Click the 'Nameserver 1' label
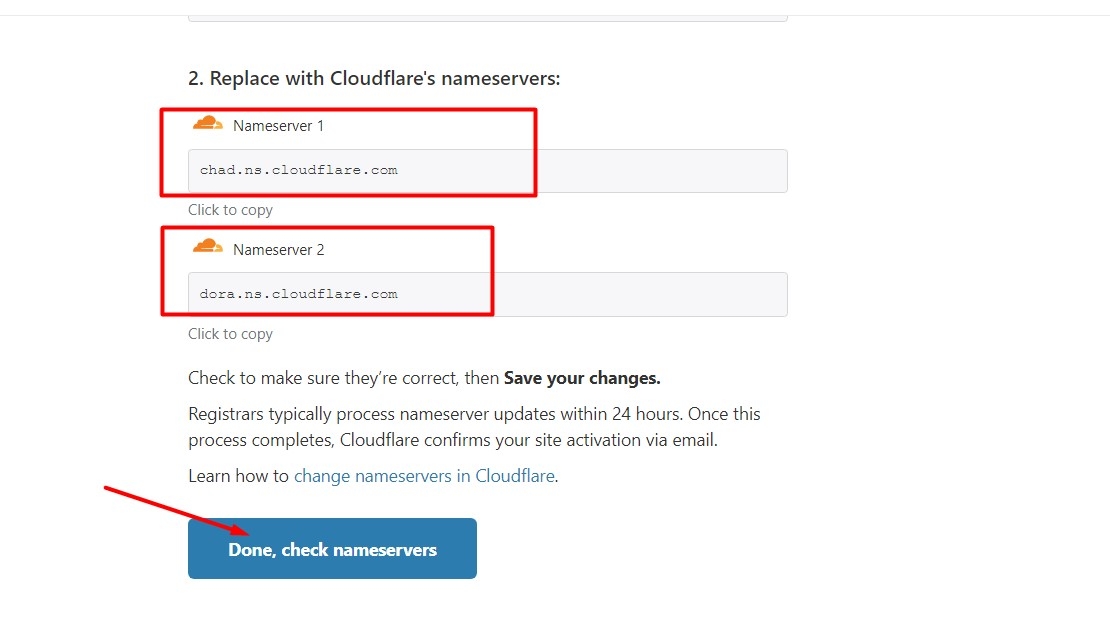The width and height of the screenshot is (1110, 642). coord(278,126)
